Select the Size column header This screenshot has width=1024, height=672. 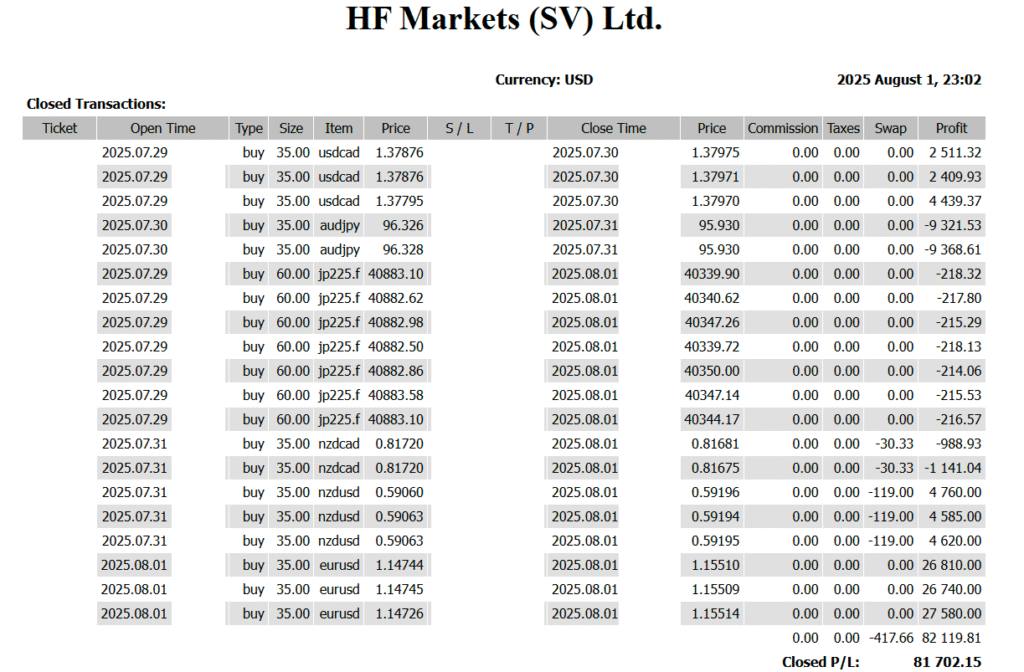[291, 128]
